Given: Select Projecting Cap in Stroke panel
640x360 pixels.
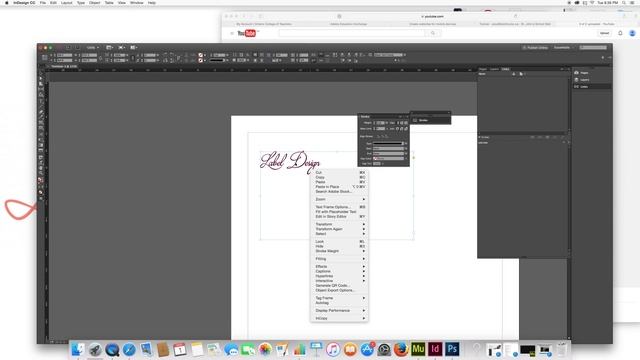Looking at the screenshot, I should click(406, 123).
